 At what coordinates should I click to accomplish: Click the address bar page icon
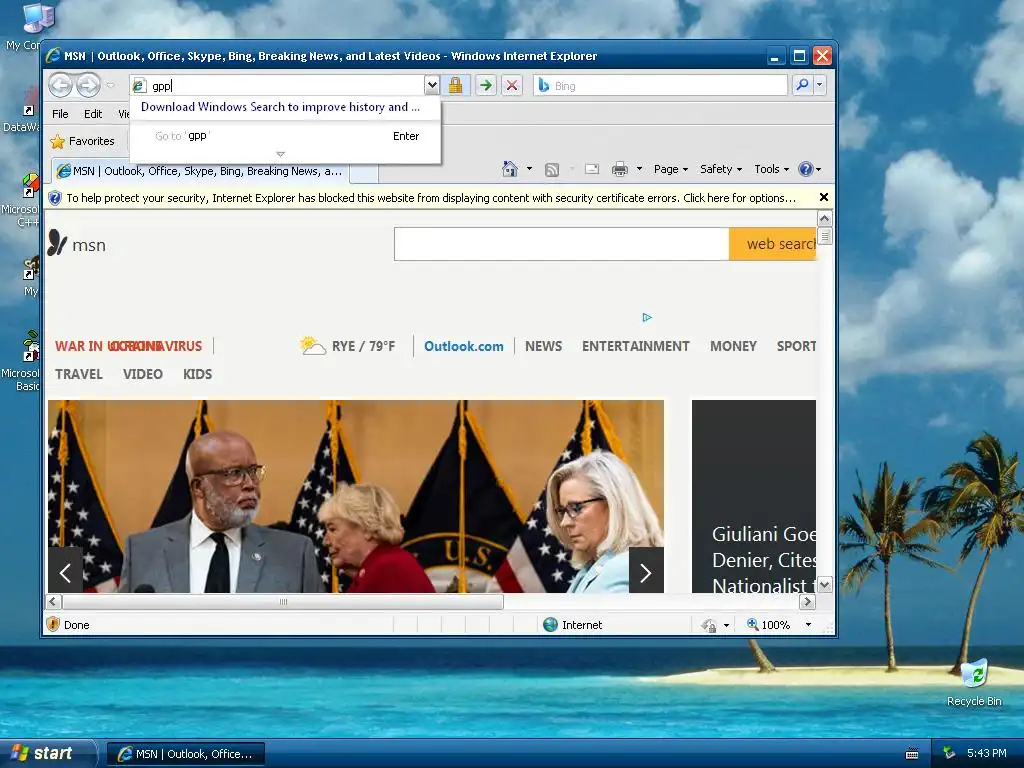pos(139,86)
